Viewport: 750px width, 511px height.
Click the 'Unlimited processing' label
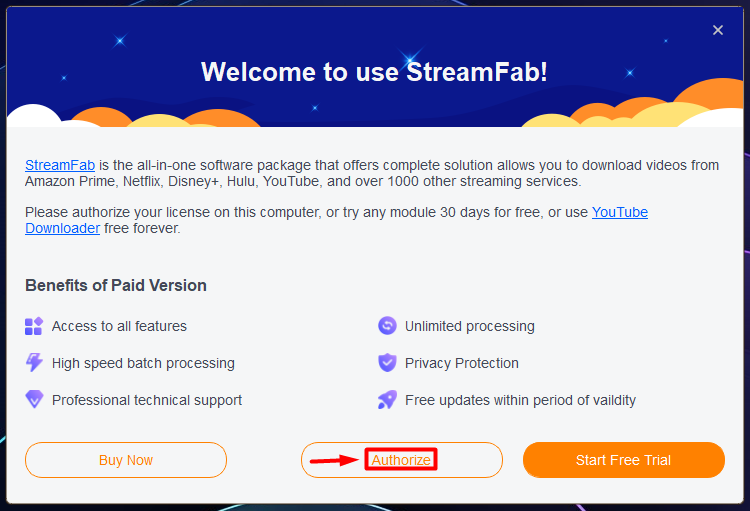[x=469, y=326]
